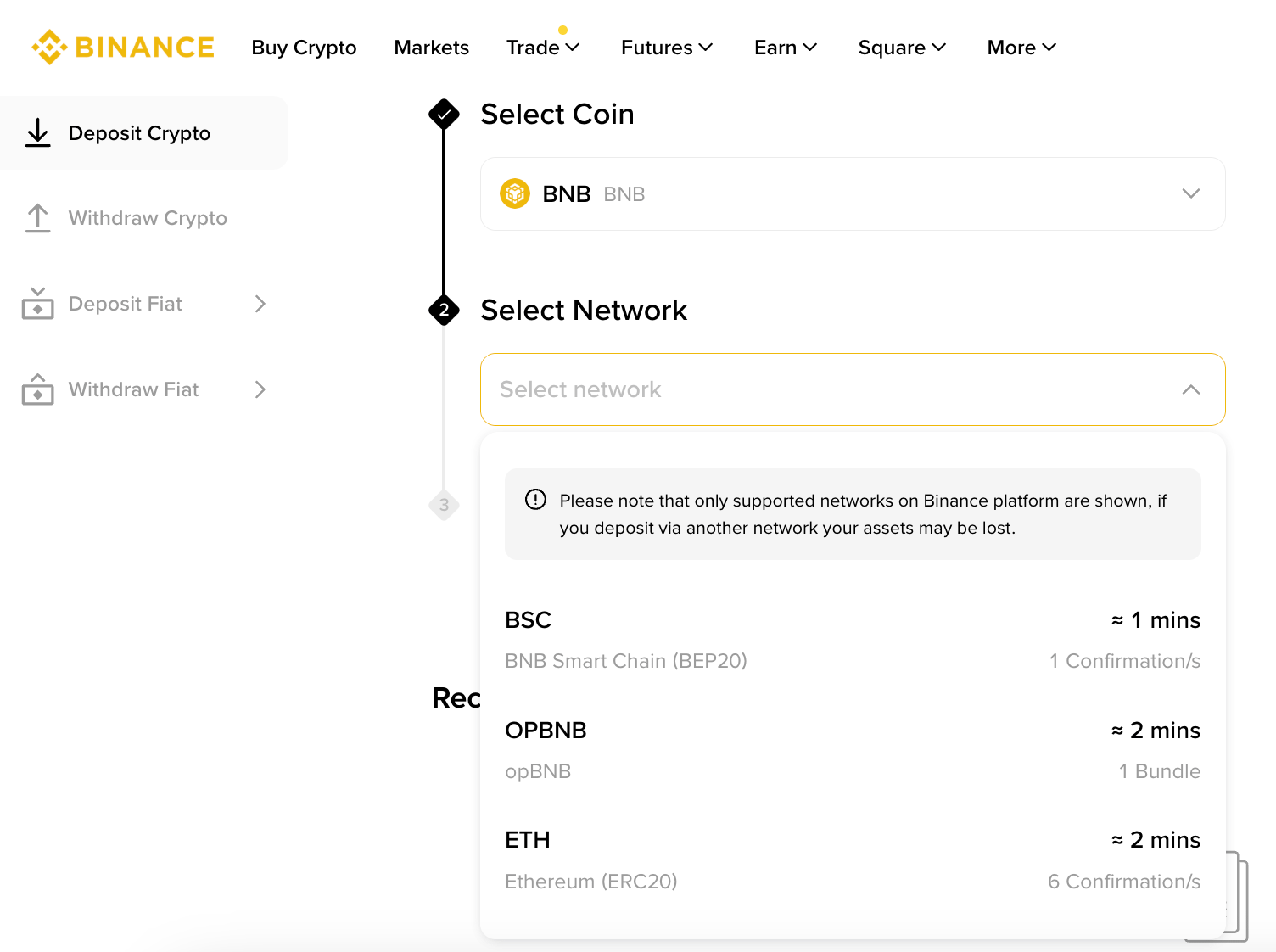Click the Withdraw Fiat wallet icon
Image resolution: width=1276 pixels, height=952 pixels.
[x=37, y=389]
